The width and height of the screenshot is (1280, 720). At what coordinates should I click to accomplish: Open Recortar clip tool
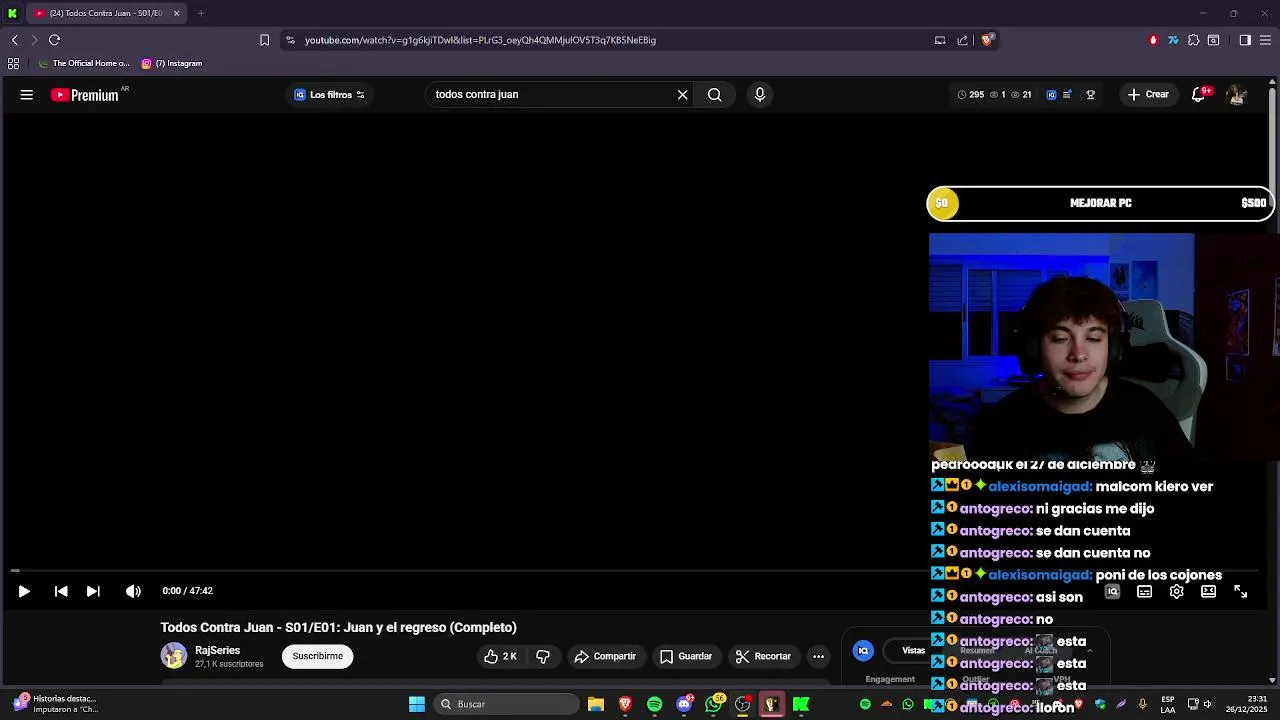(x=763, y=656)
